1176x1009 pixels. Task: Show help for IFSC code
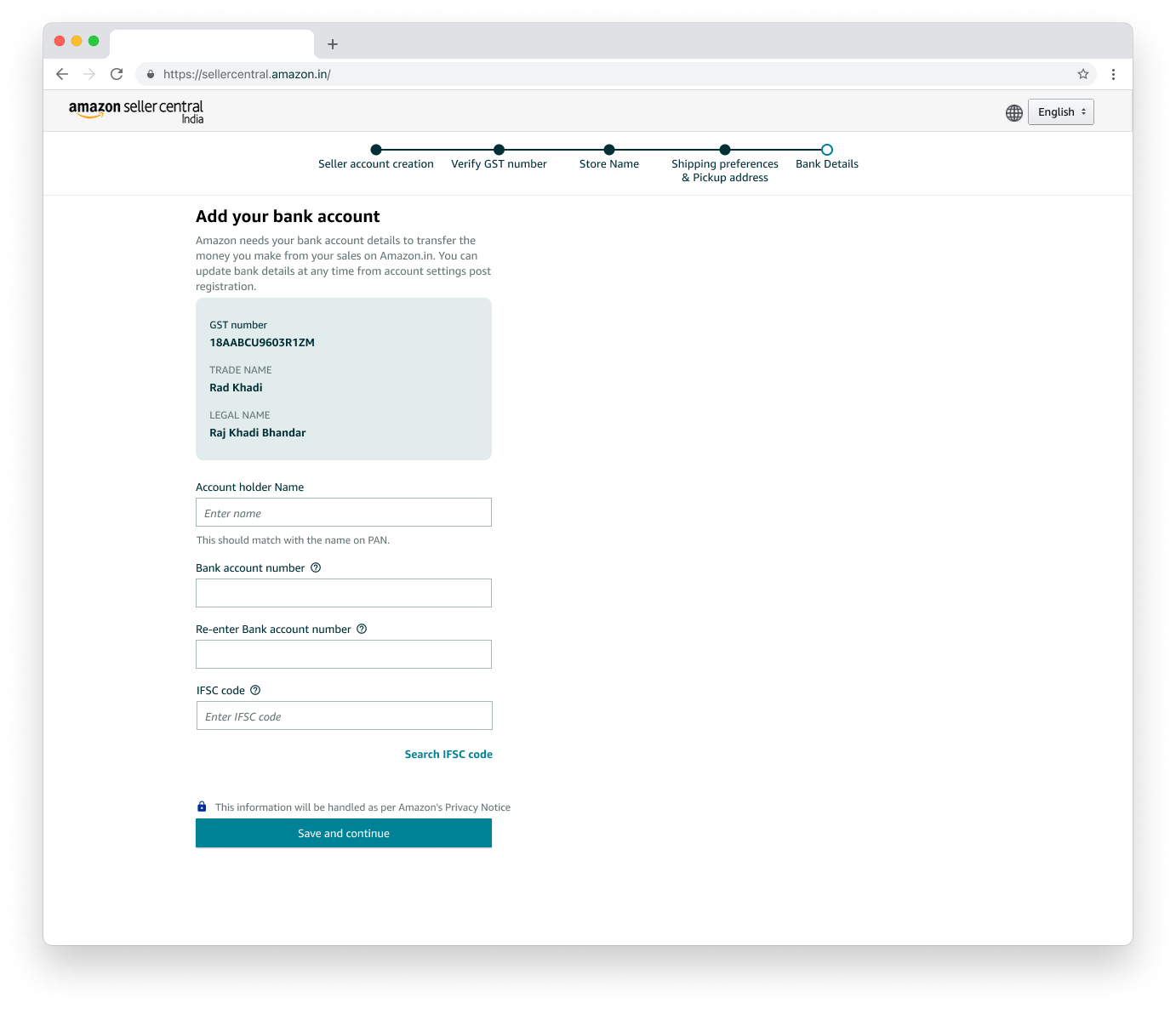click(x=255, y=690)
